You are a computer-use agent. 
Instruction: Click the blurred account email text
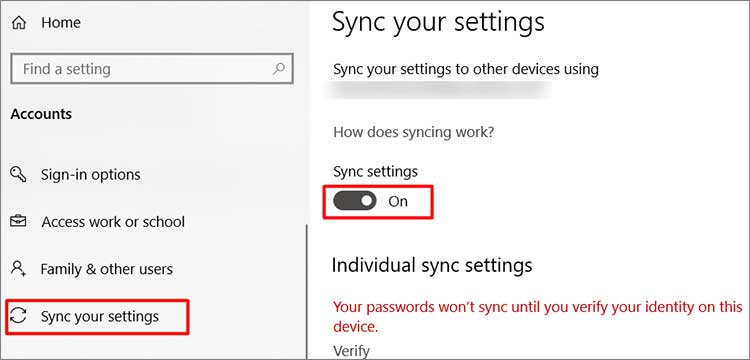(x=438, y=90)
